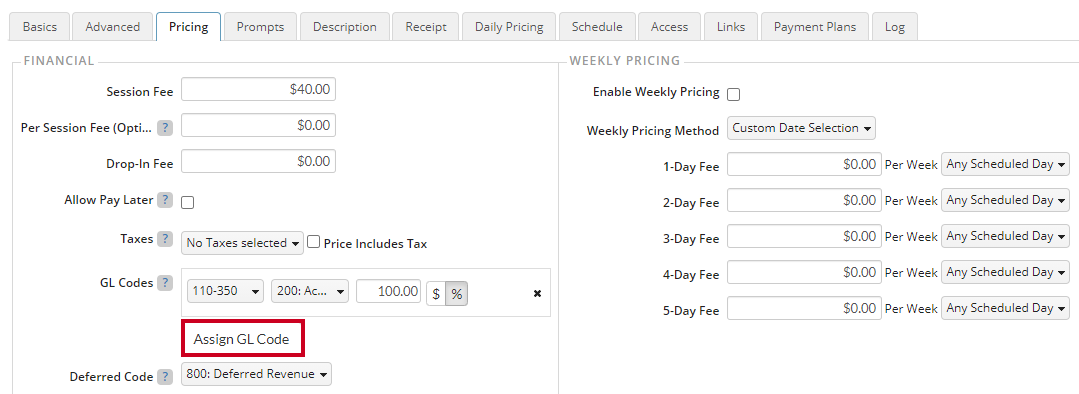Click the Deferred Code help icon
This screenshot has width=1079, height=394.
pos(165,377)
